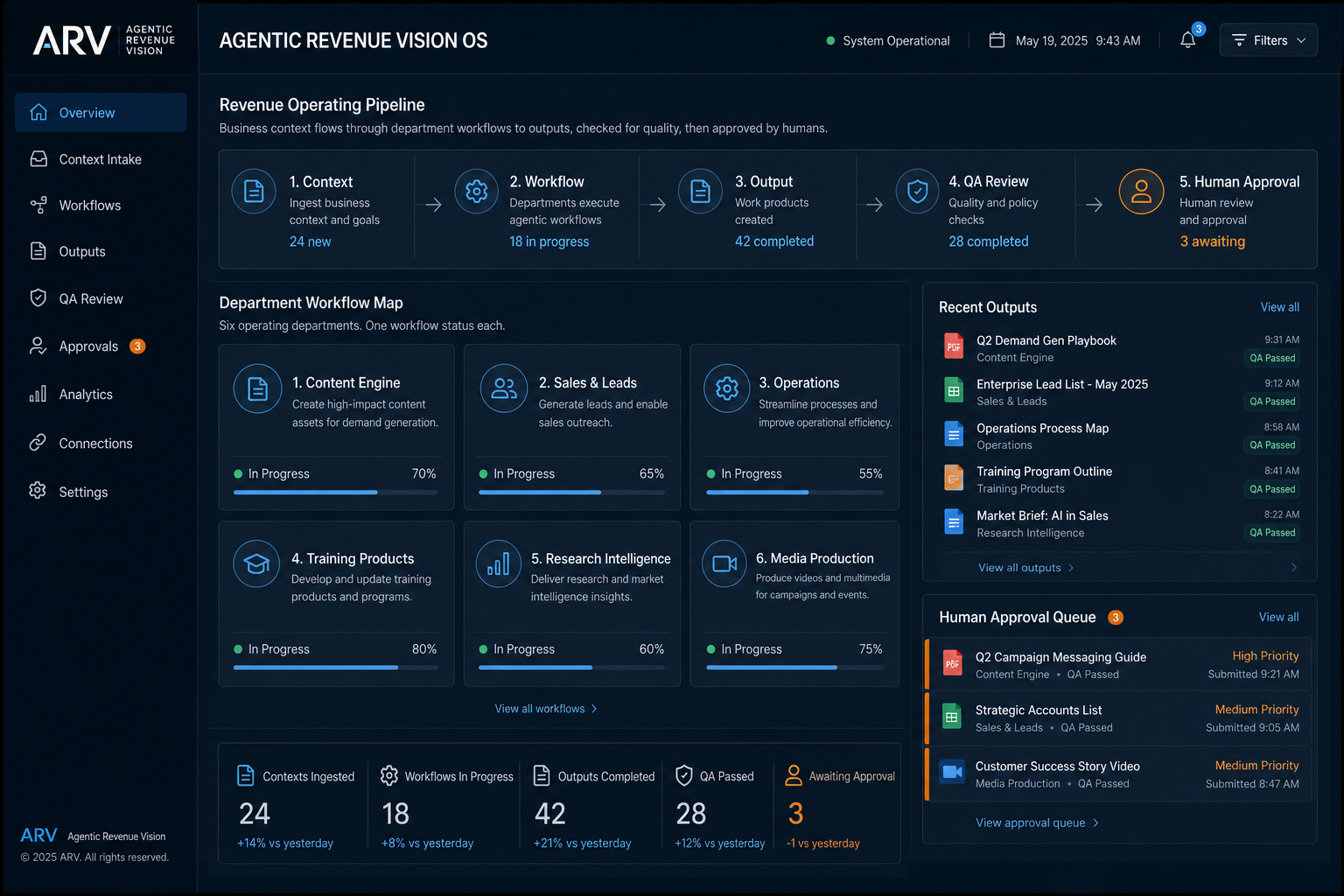Click View all in Human Approval Queue
The width and height of the screenshot is (1344, 896).
[x=1278, y=617]
